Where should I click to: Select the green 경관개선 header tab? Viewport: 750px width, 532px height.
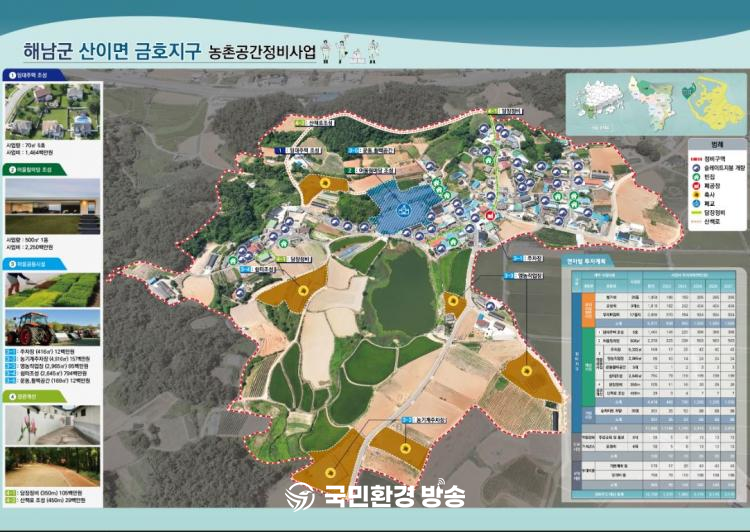34,397
